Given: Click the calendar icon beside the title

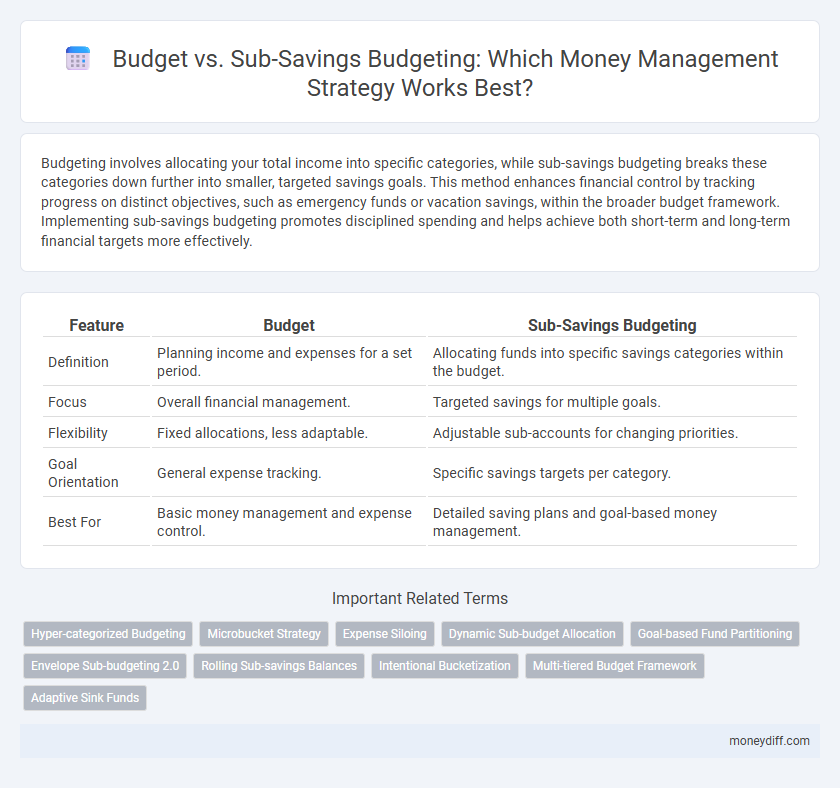Looking at the screenshot, I should click(78, 59).
